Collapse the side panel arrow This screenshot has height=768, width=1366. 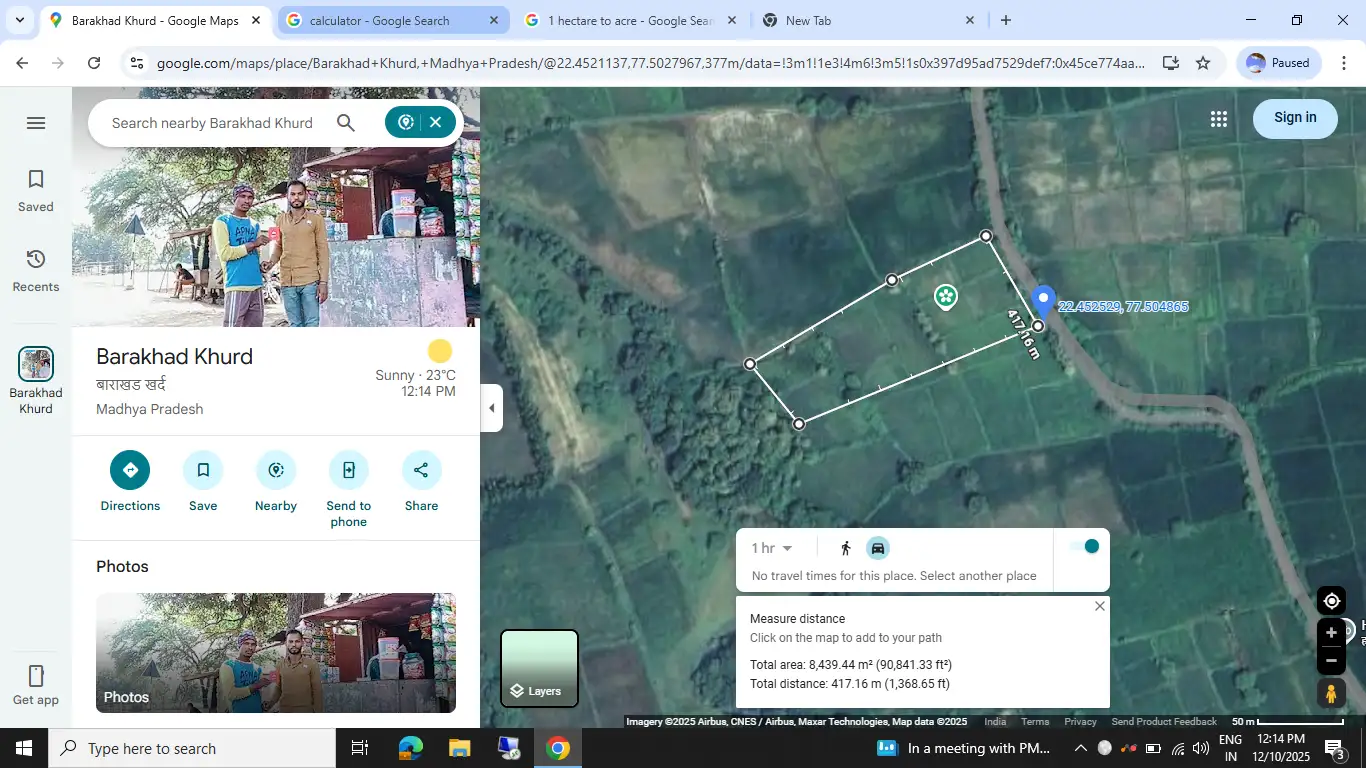pyautogui.click(x=491, y=408)
